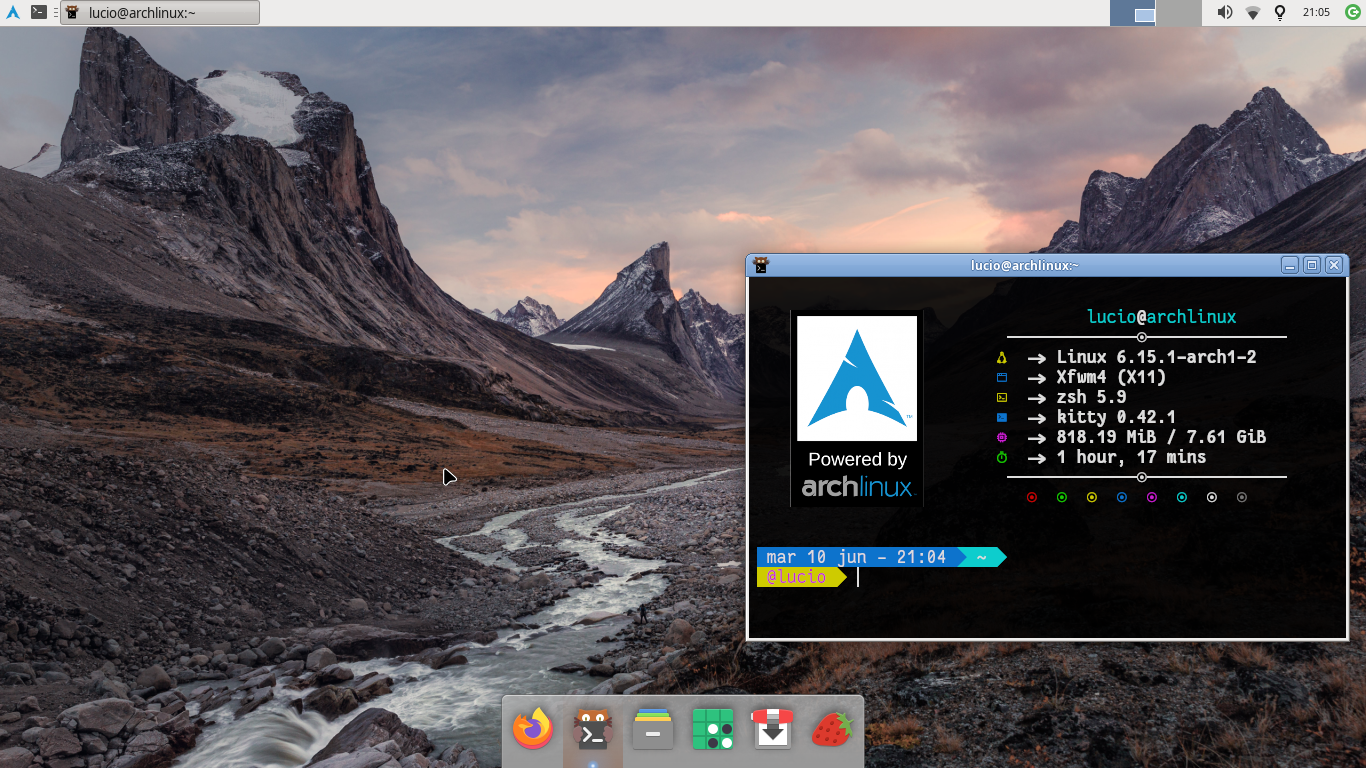Click the green uptime stopwatch icon
This screenshot has height=768, width=1366.
[x=1001, y=458]
